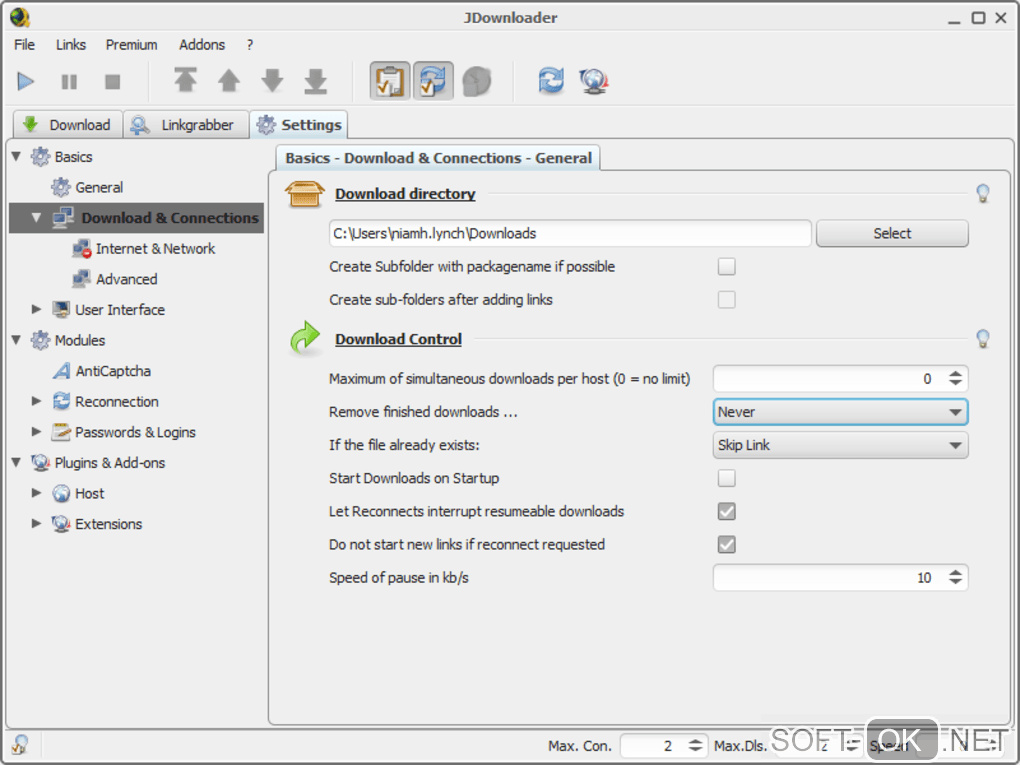
Task: Collapse the Download & Connections node
Action: [x=36, y=217]
